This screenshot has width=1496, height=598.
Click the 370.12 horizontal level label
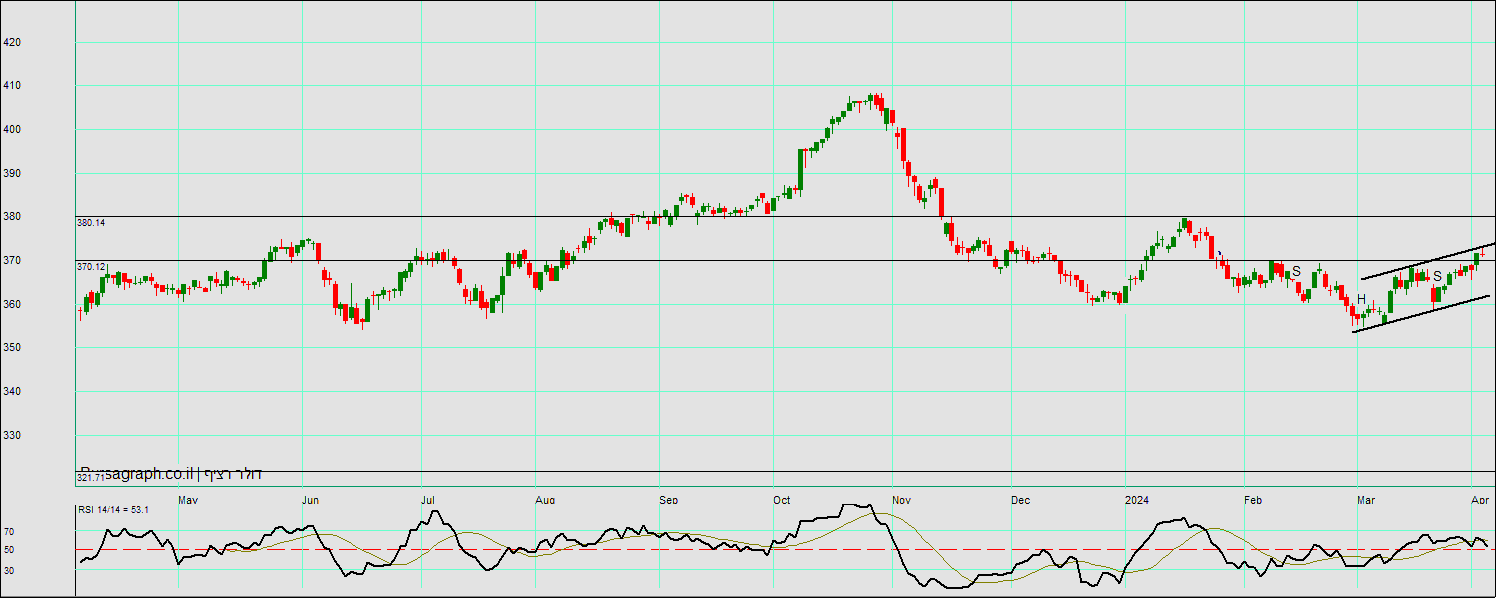[x=91, y=267]
